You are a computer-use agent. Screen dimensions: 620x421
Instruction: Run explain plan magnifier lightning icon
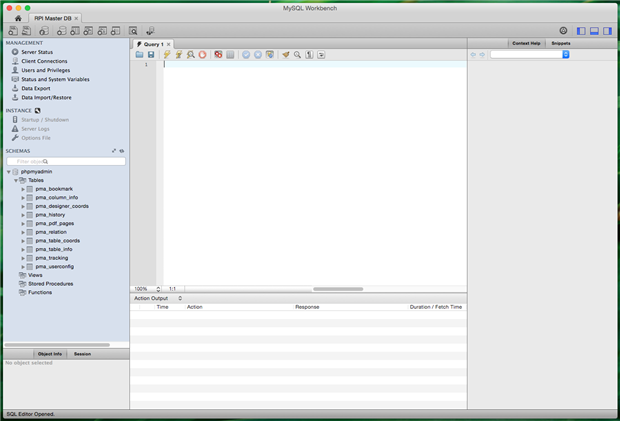(191, 55)
